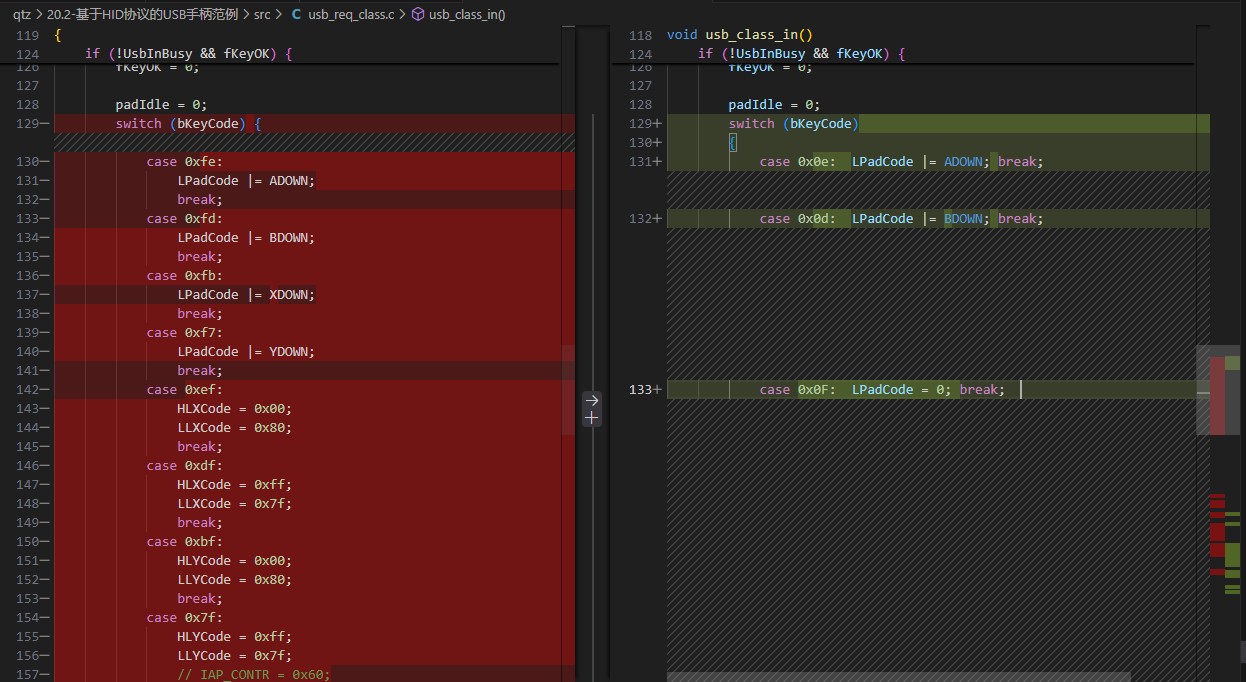The width and height of the screenshot is (1246, 682).
Task: Click the deleted marker at line 142 left
Action: (x=46, y=390)
